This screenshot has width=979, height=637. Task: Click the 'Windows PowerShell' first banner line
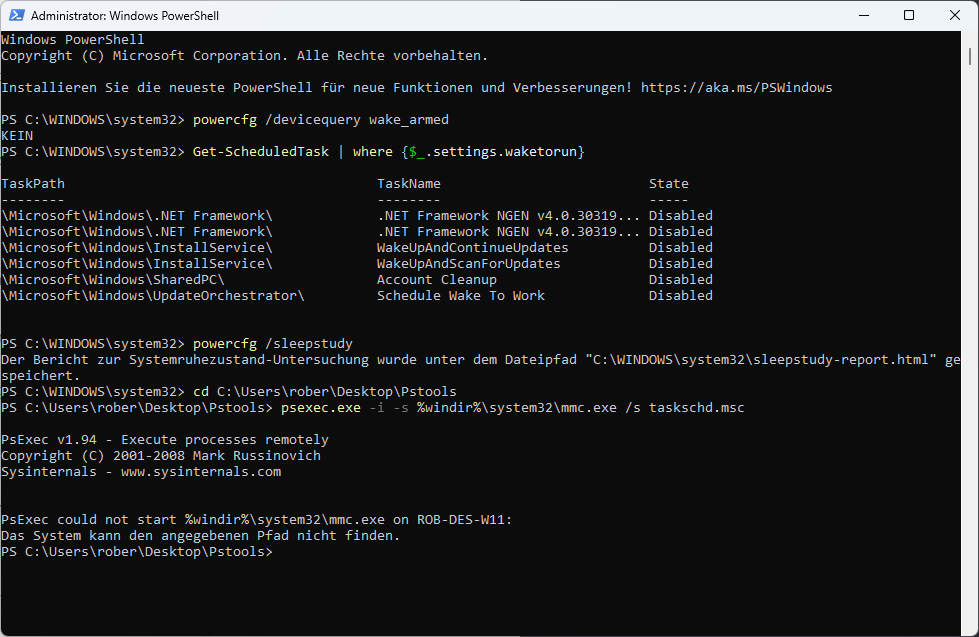pyautogui.click(x=72, y=39)
